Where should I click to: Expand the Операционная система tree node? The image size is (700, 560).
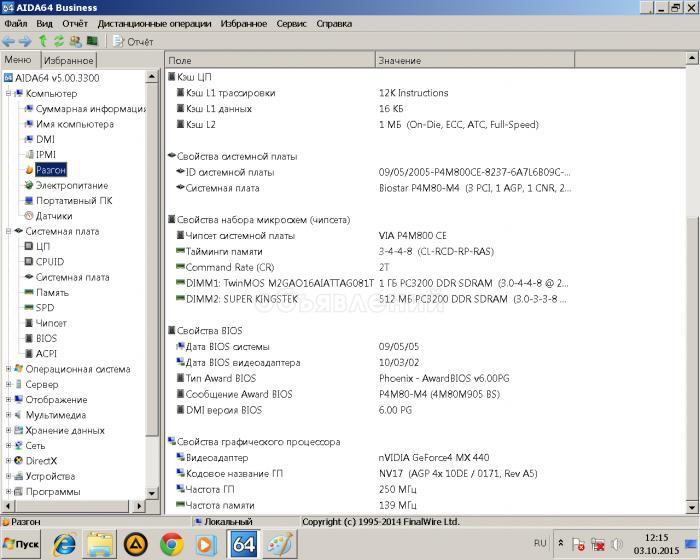[9, 369]
